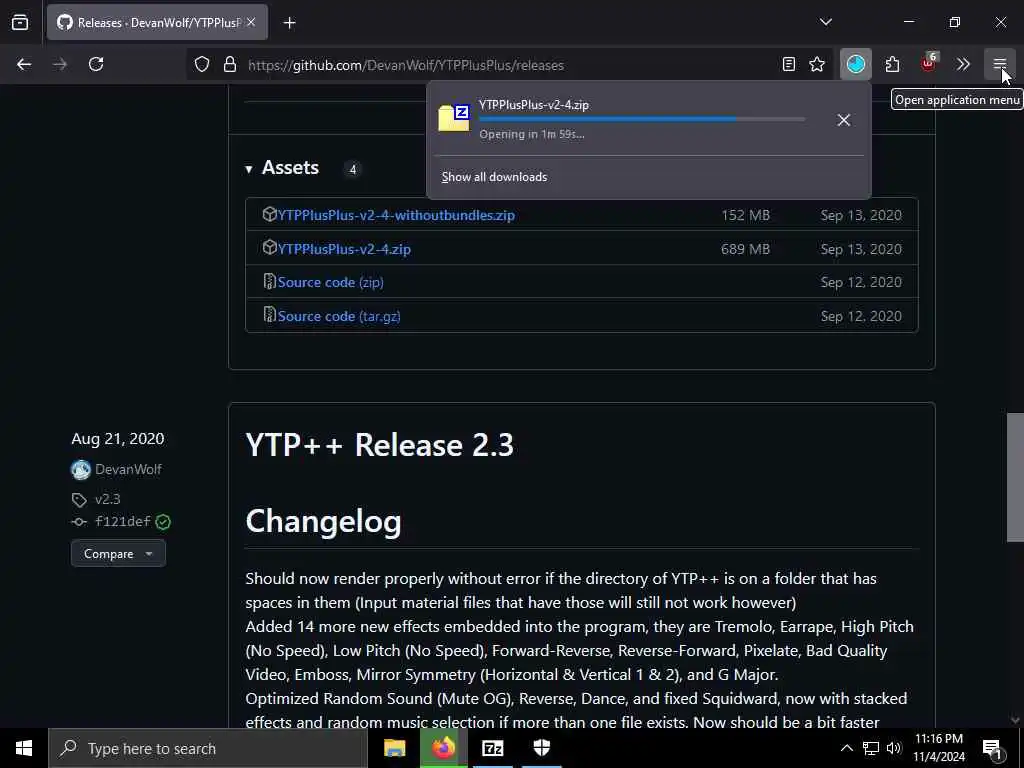This screenshot has height=768, width=1024.
Task: Go back to the previous page
Action: pyautogui.click(x=24, y=64)
